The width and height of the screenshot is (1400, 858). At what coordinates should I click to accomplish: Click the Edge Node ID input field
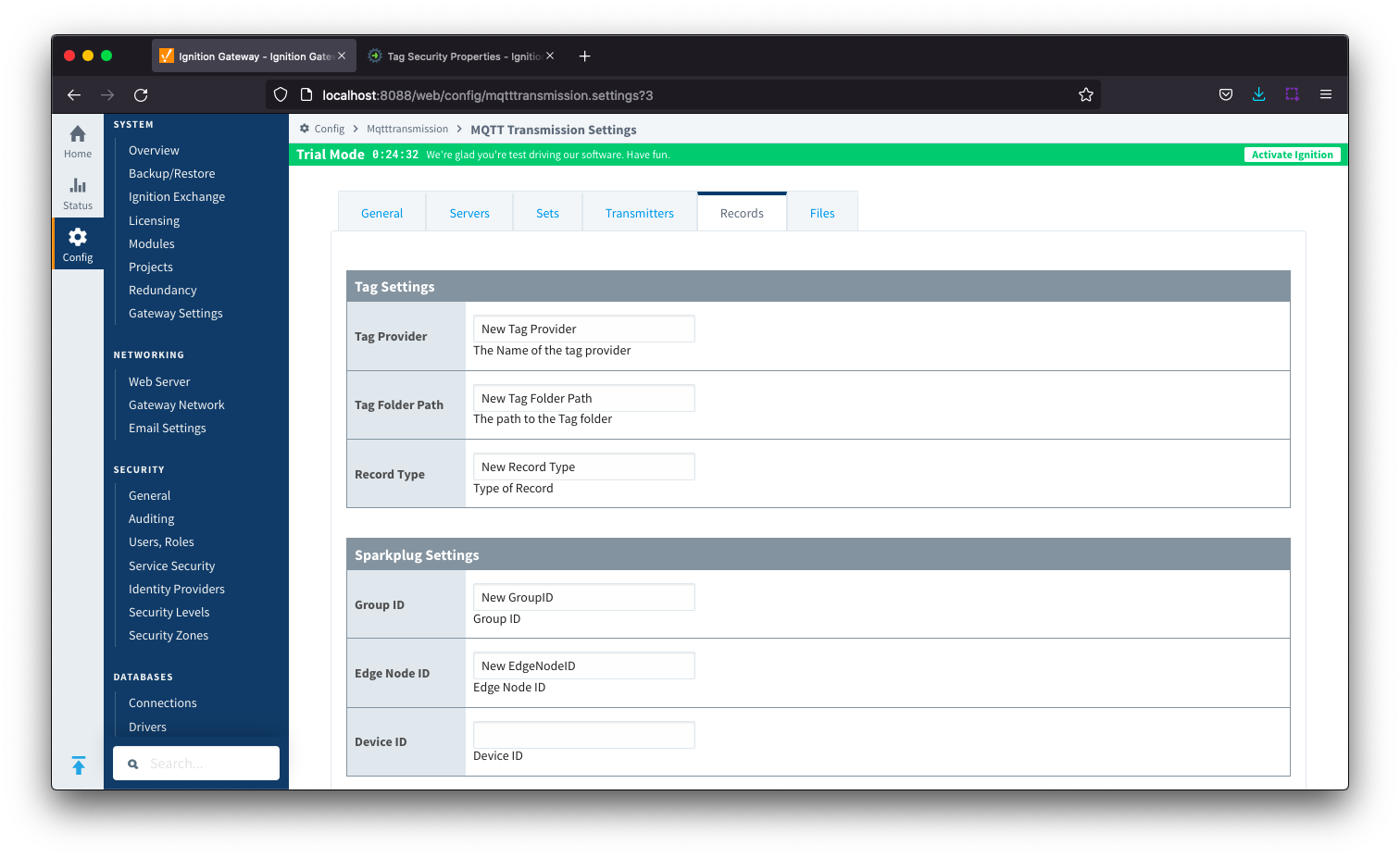(x=583, y=665)
